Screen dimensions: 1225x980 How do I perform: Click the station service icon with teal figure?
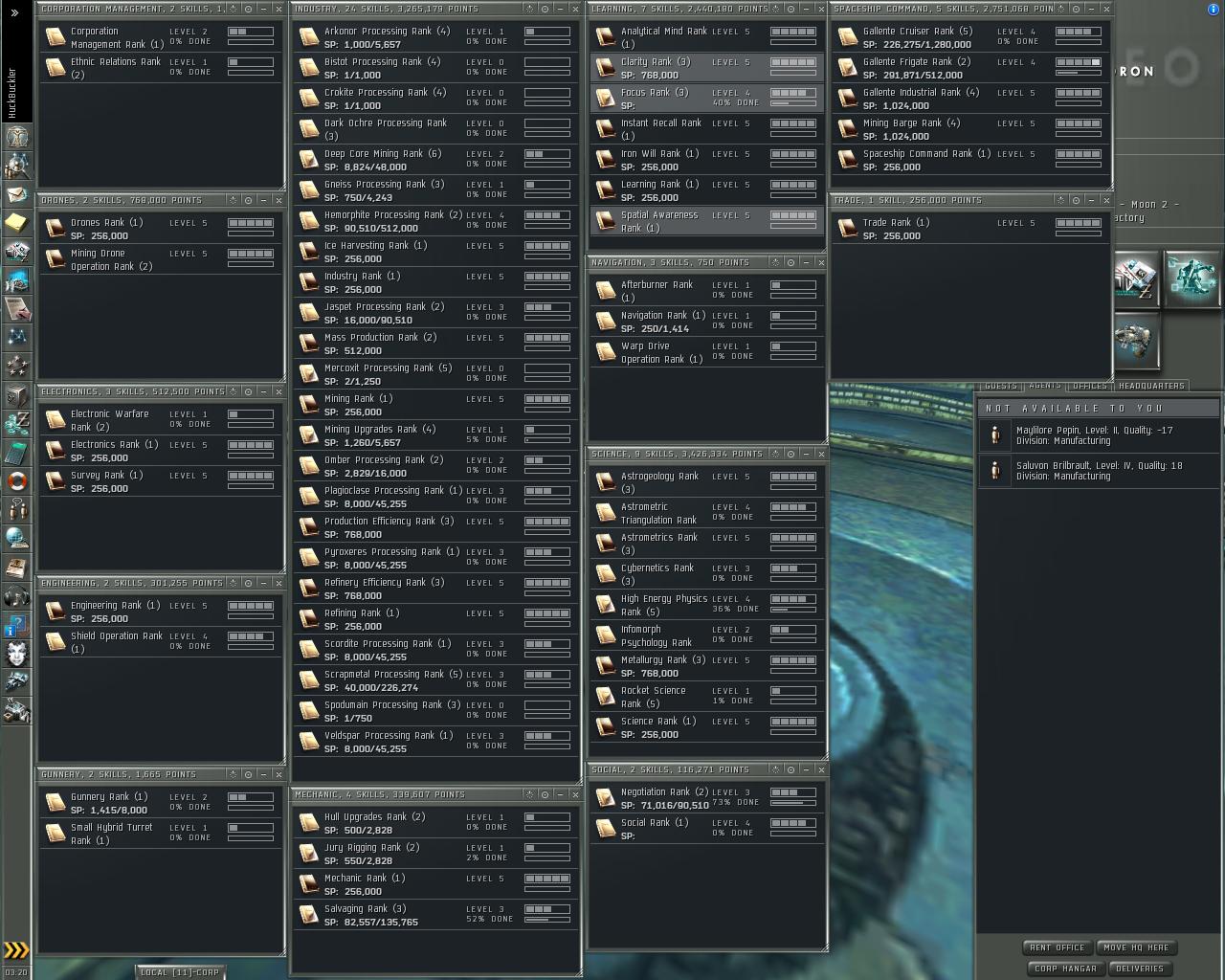coord(1192,278)
